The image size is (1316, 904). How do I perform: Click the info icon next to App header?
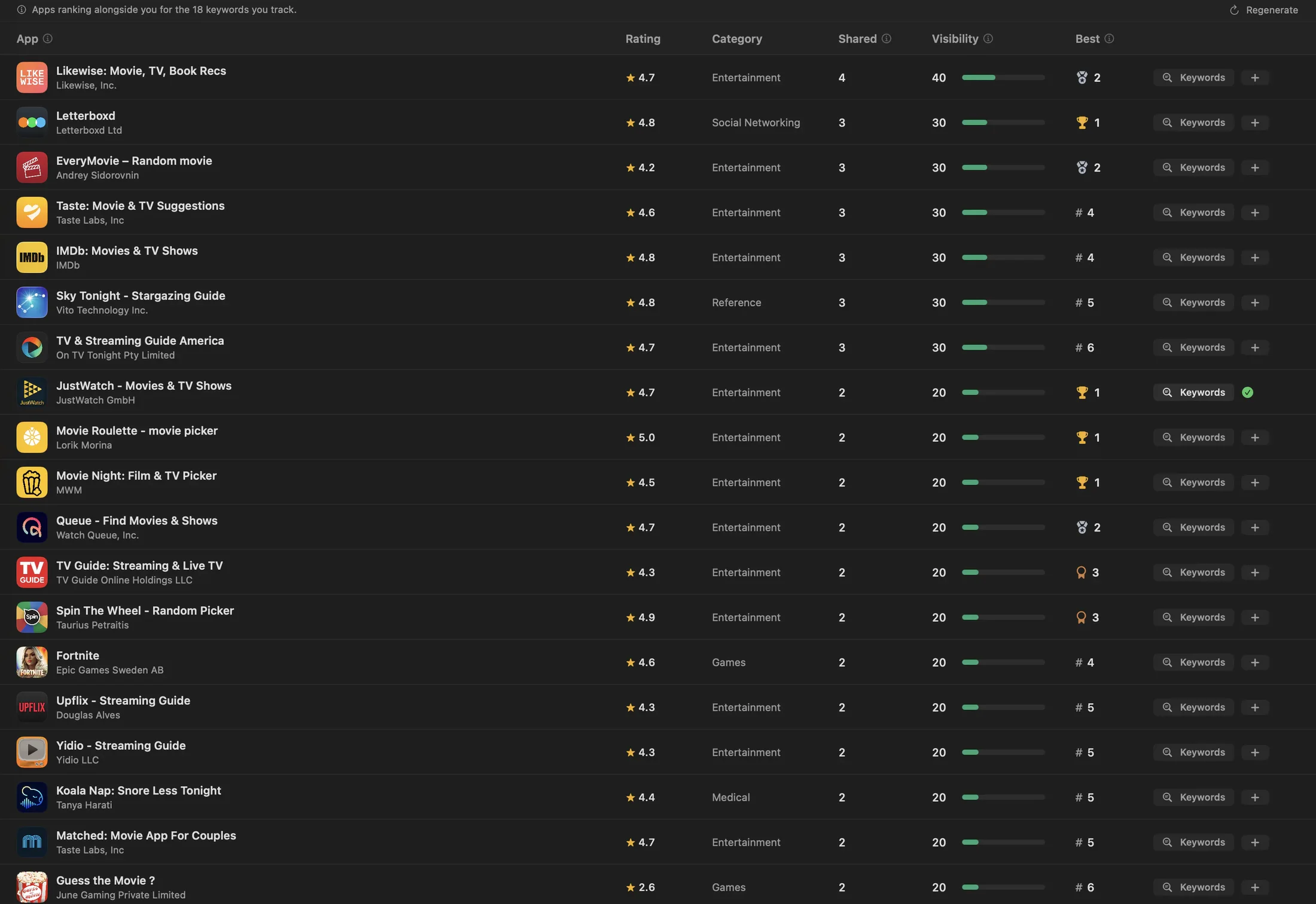(48, 39)
